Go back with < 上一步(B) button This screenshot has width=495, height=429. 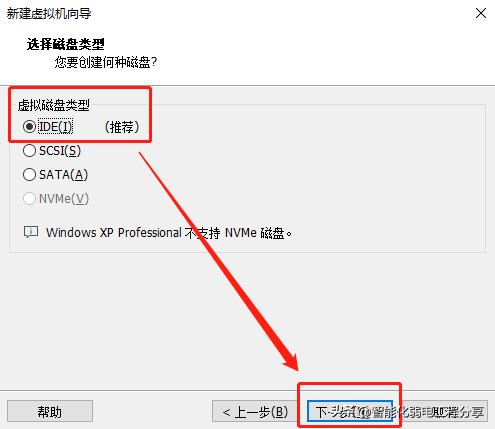(255, 411)
